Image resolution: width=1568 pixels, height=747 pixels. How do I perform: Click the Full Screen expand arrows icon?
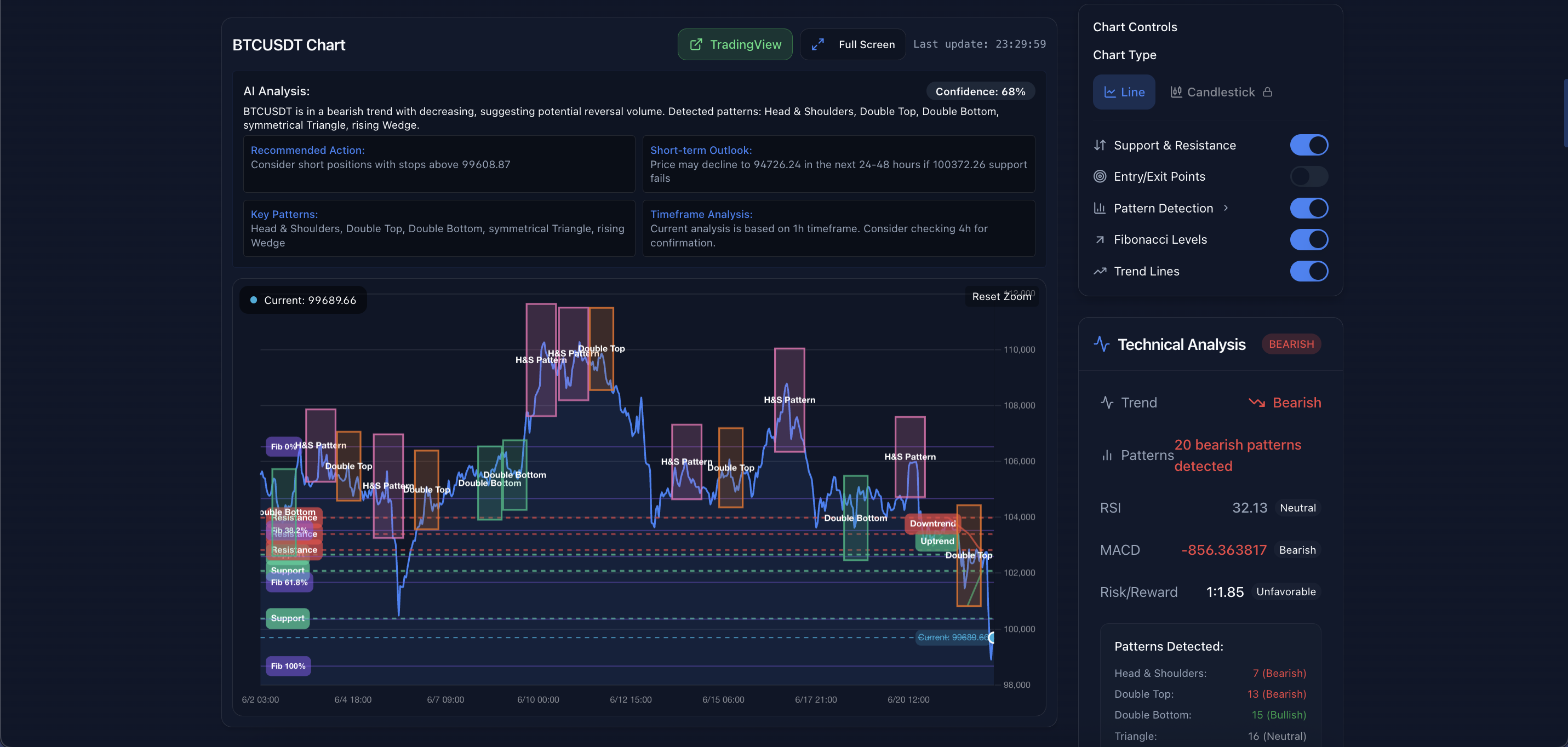pyautogui.click(x=817, y=44)
